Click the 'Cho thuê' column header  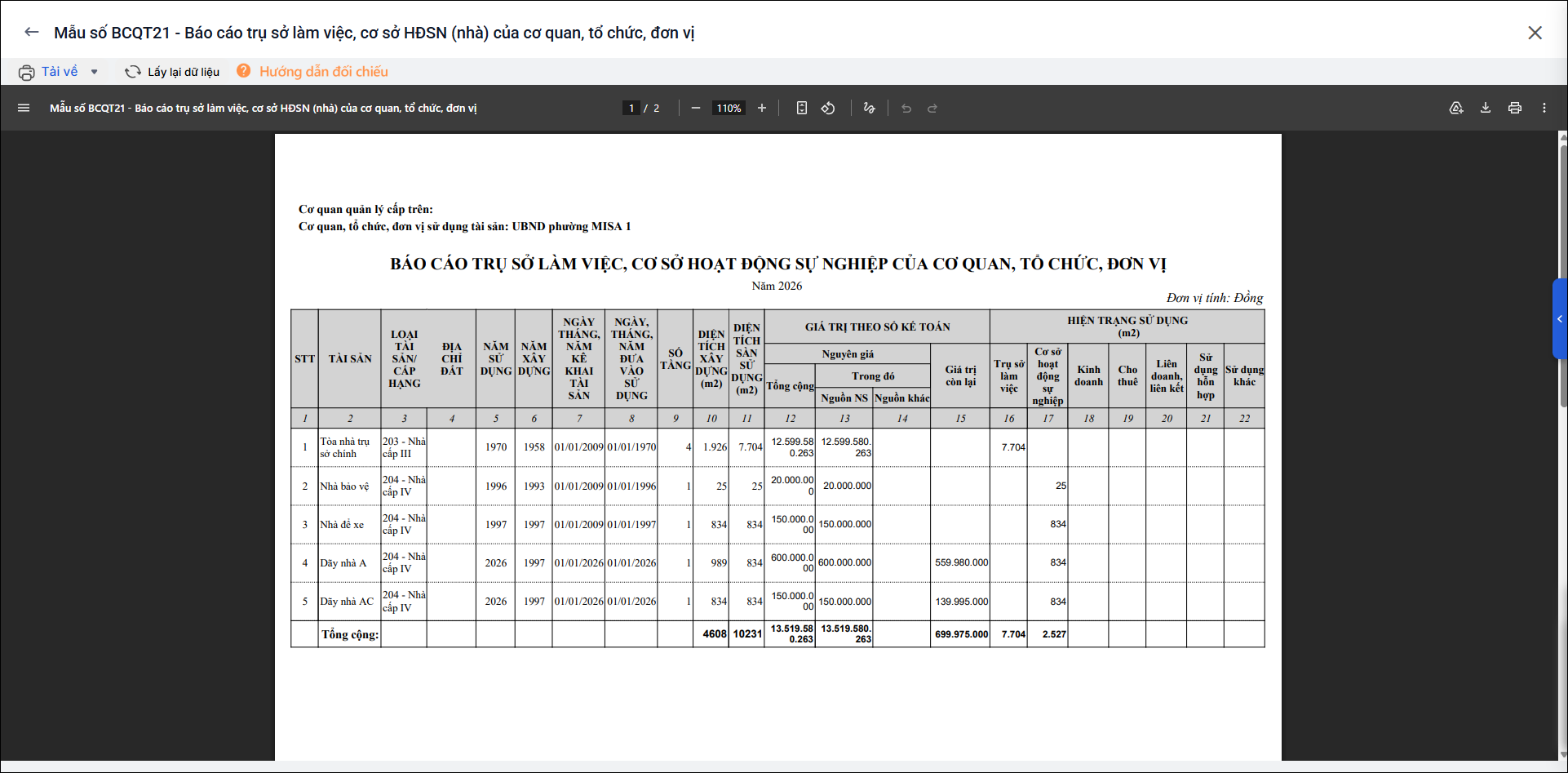[x=1127, y=375]
